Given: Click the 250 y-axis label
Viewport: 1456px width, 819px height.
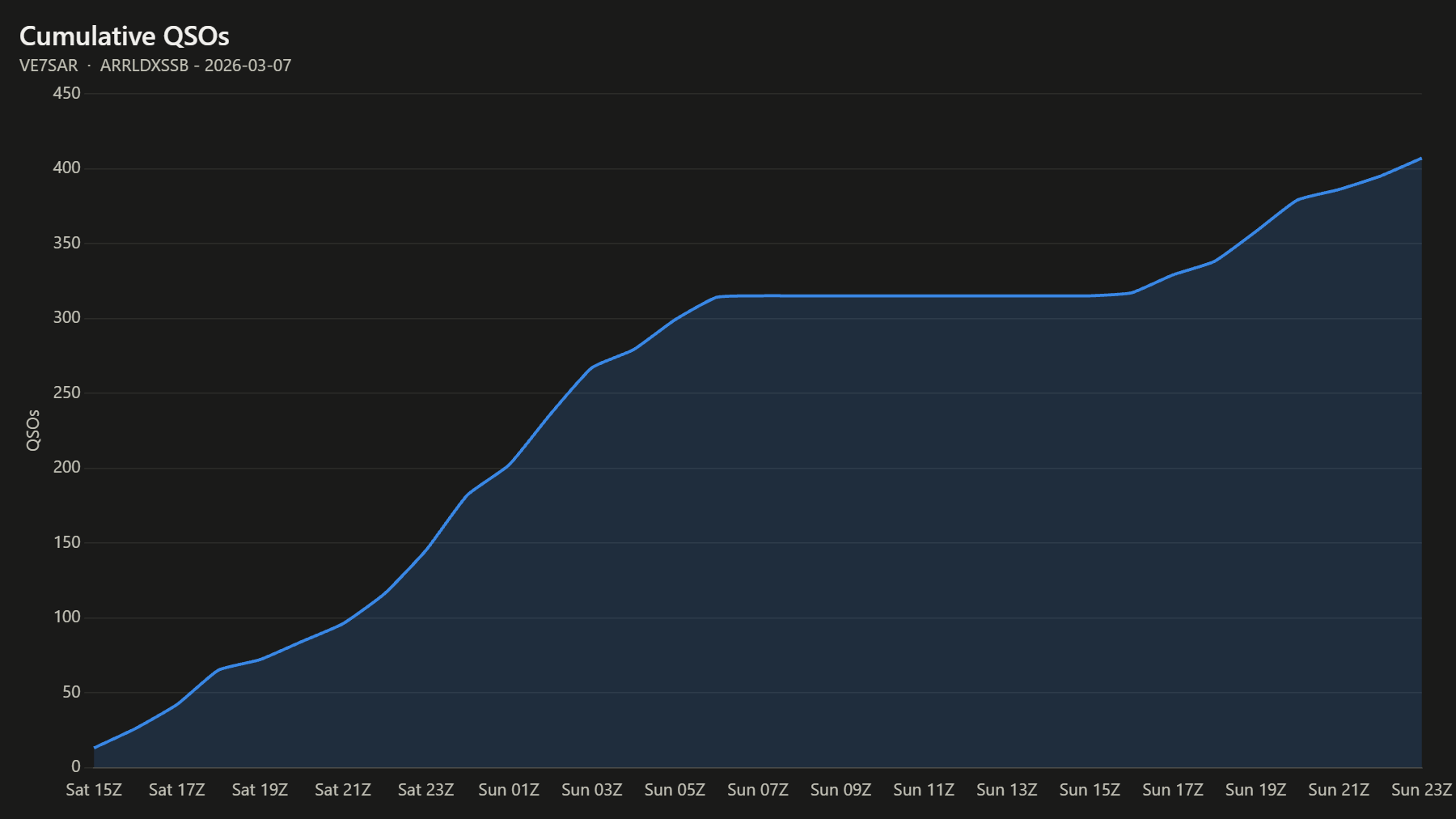Looking at the screenshot, I should coord(67,393).
